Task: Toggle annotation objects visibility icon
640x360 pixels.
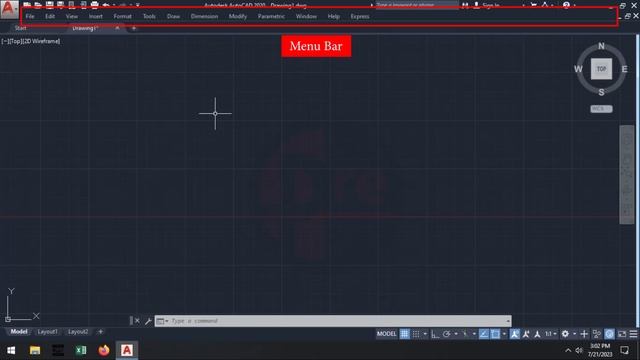Action: 515,334
